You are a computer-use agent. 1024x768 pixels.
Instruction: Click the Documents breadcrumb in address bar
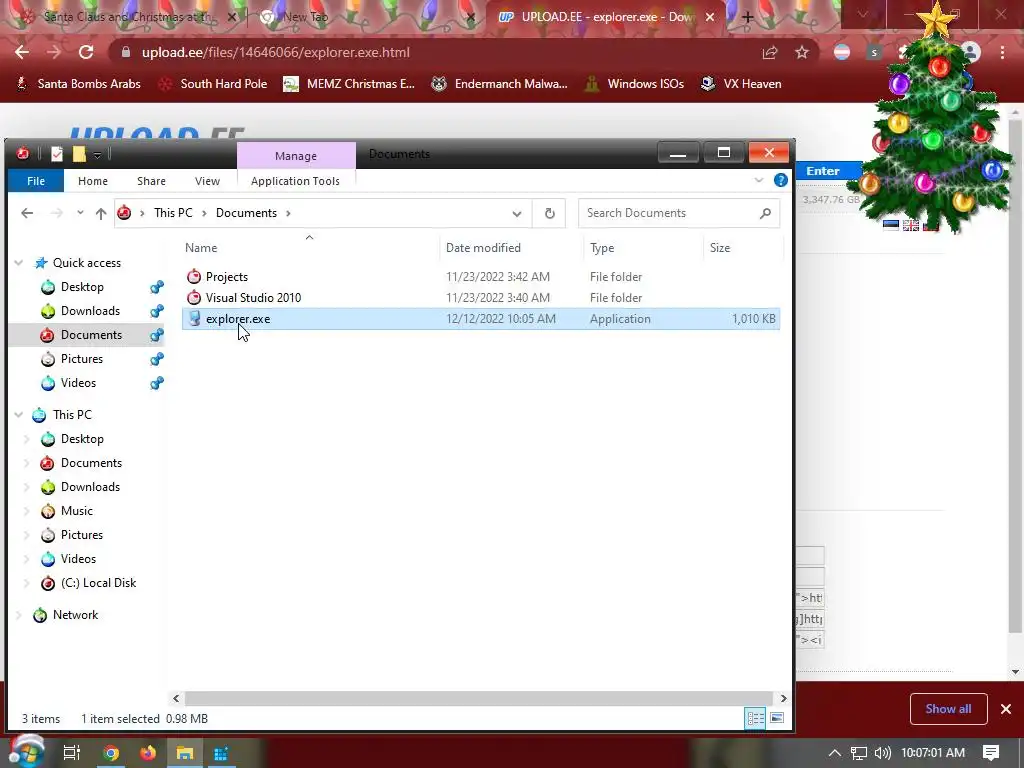coord(246,213)
